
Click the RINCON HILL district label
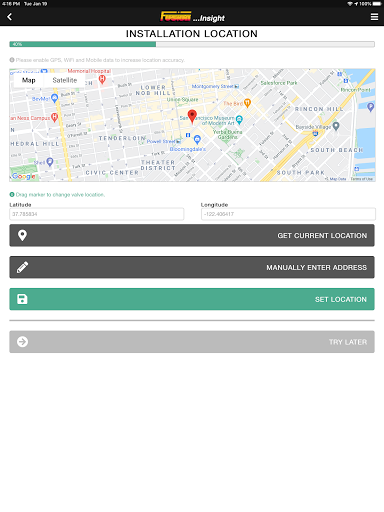[319, 109]
